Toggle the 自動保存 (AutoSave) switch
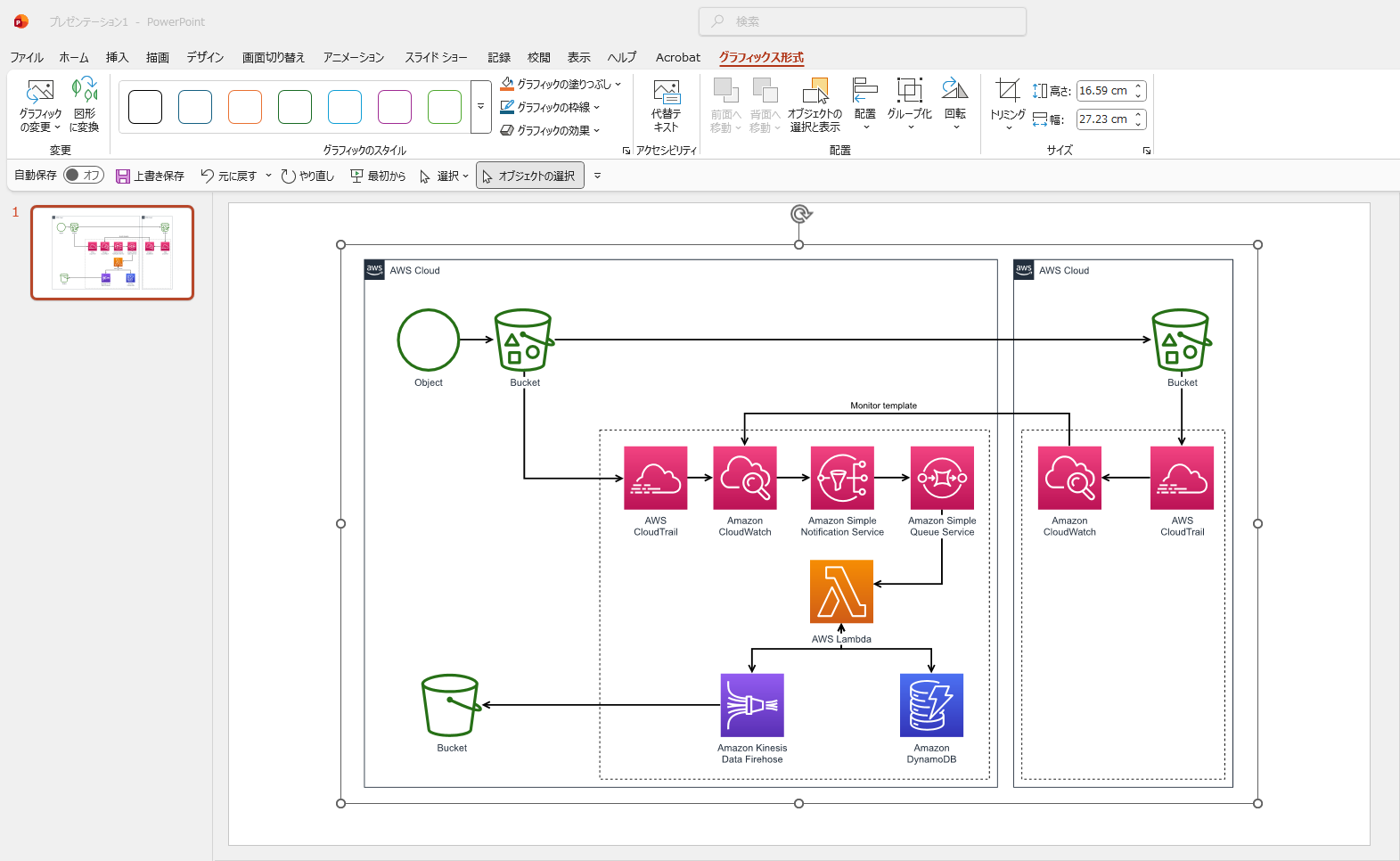1400x861 pixels. (x=84, y=176)
